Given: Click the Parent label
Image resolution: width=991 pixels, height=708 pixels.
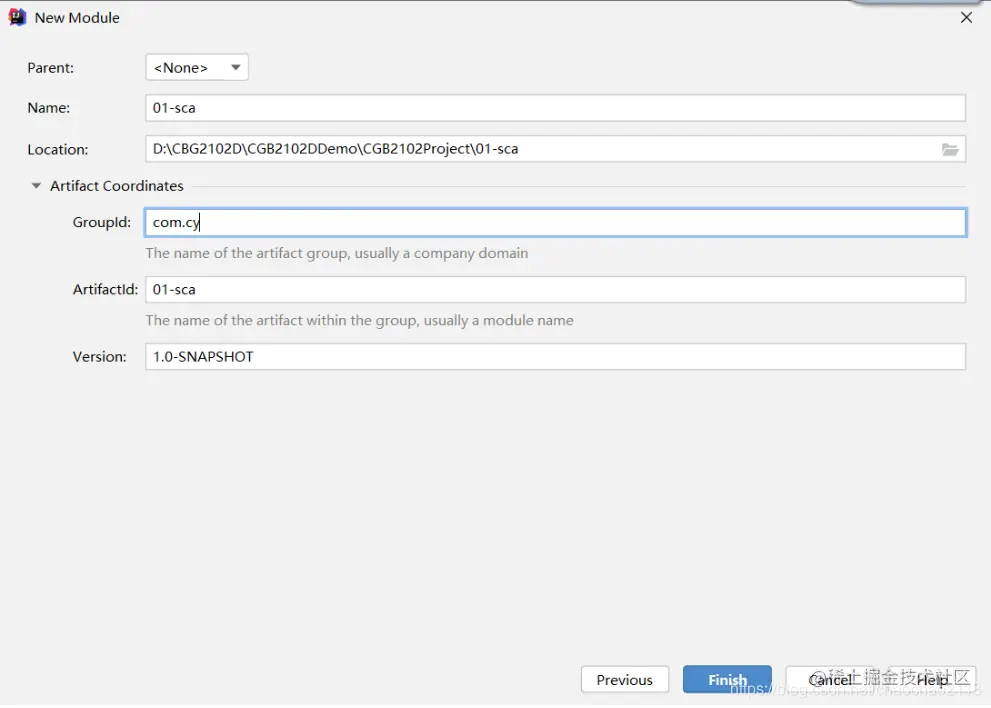Looking at the screenshot, I should [51, 68].
